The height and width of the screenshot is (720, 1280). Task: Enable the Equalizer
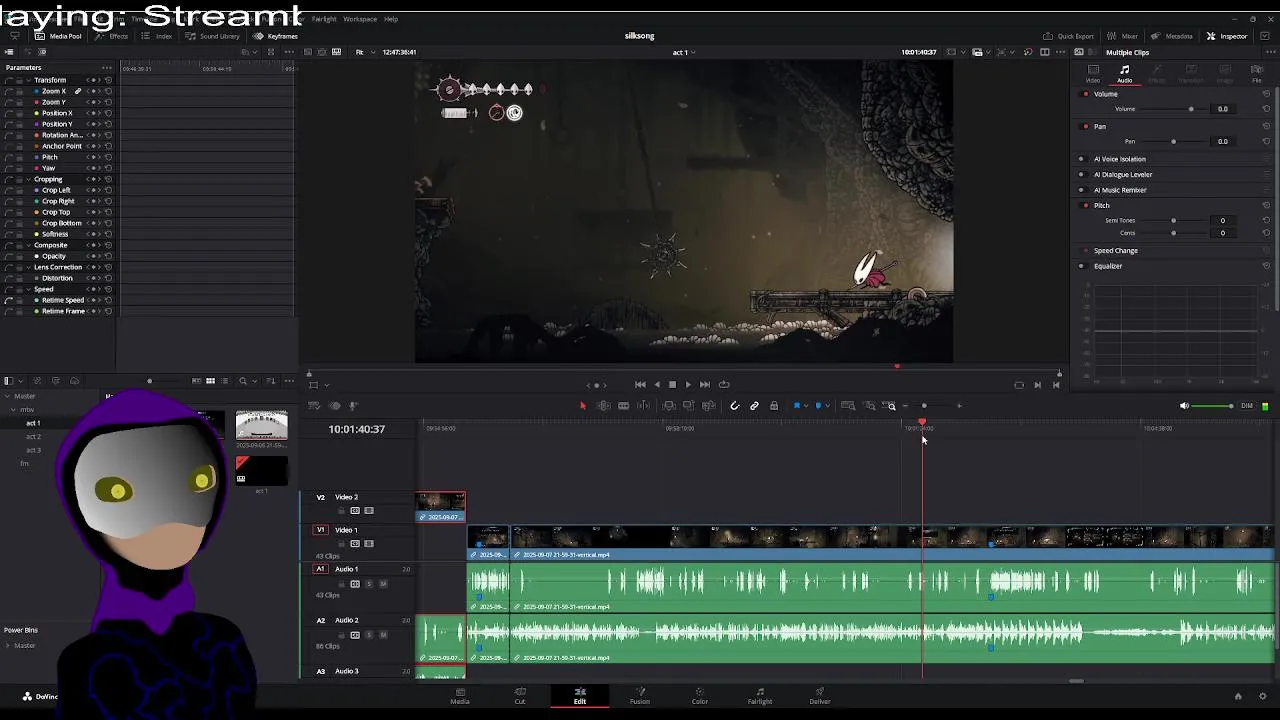coord(1081,266)
